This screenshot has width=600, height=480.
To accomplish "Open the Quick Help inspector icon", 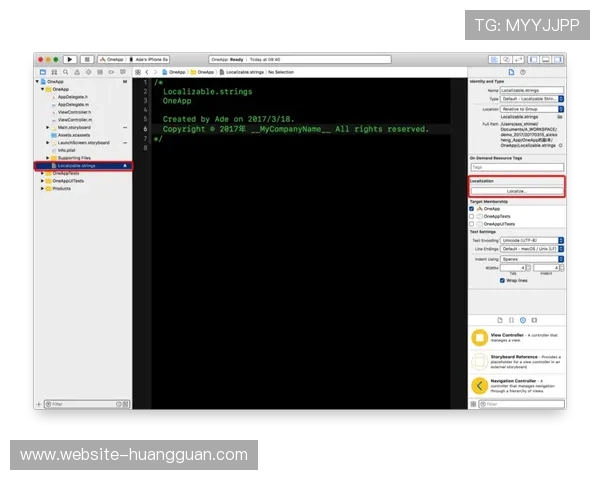I will [523, 72].
